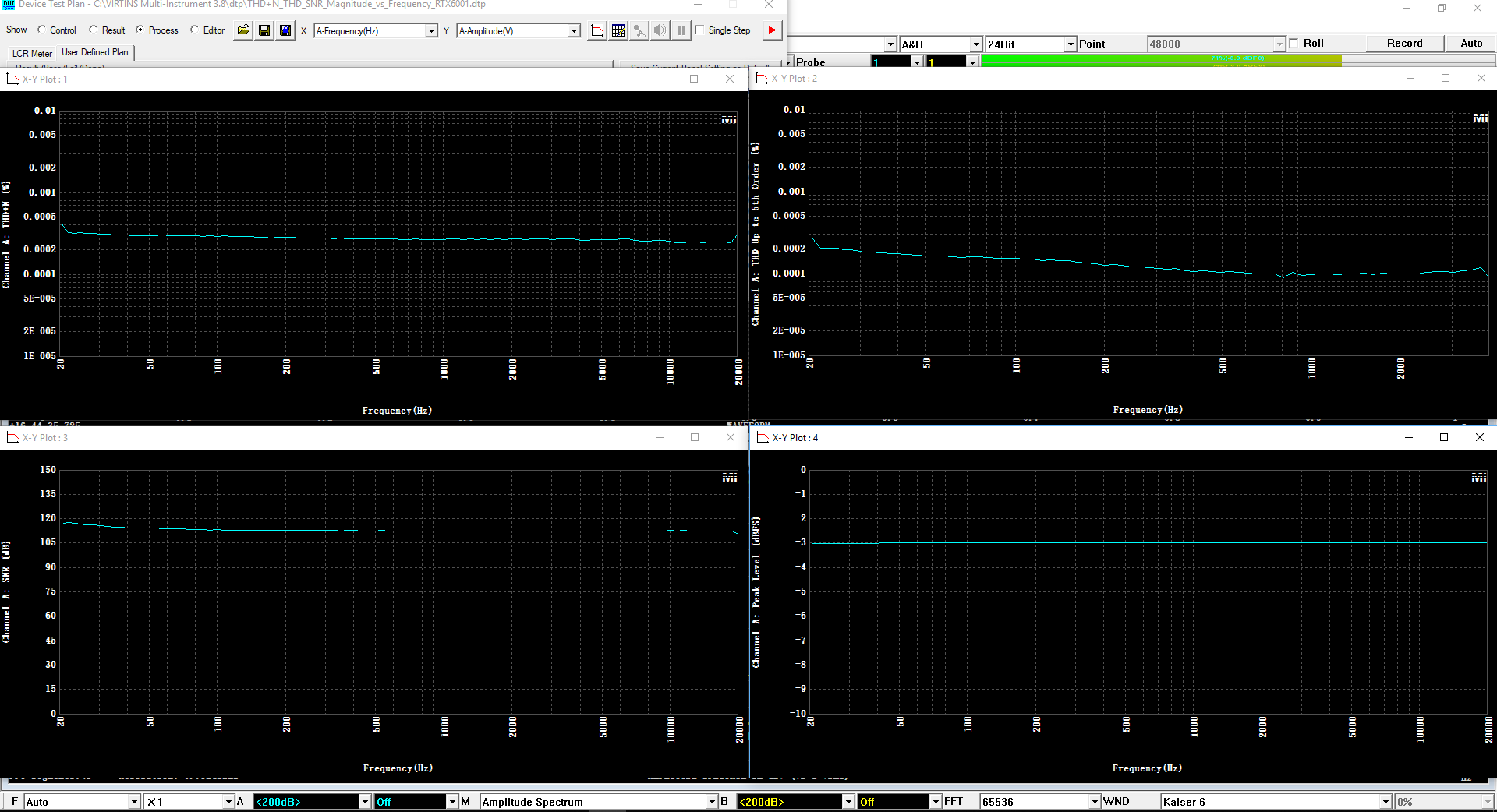Open the X 1 multiplier dropdown

click(x=228, y=802)
